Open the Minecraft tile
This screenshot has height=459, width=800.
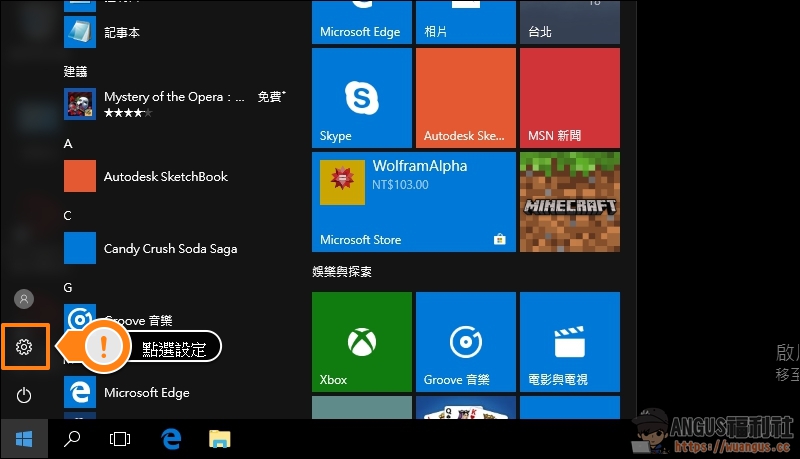[x=569, y=201]
